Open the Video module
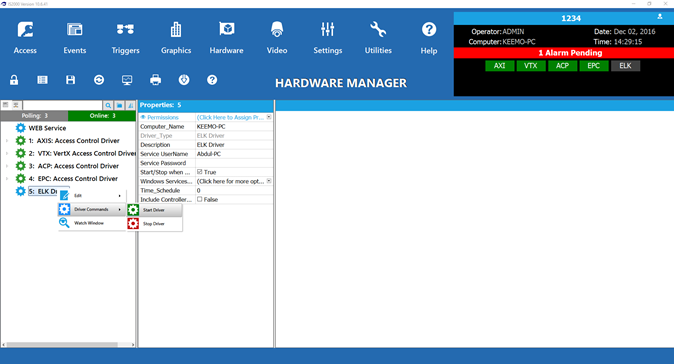This screenshot has height=364, width=674. tap(277, 37)
